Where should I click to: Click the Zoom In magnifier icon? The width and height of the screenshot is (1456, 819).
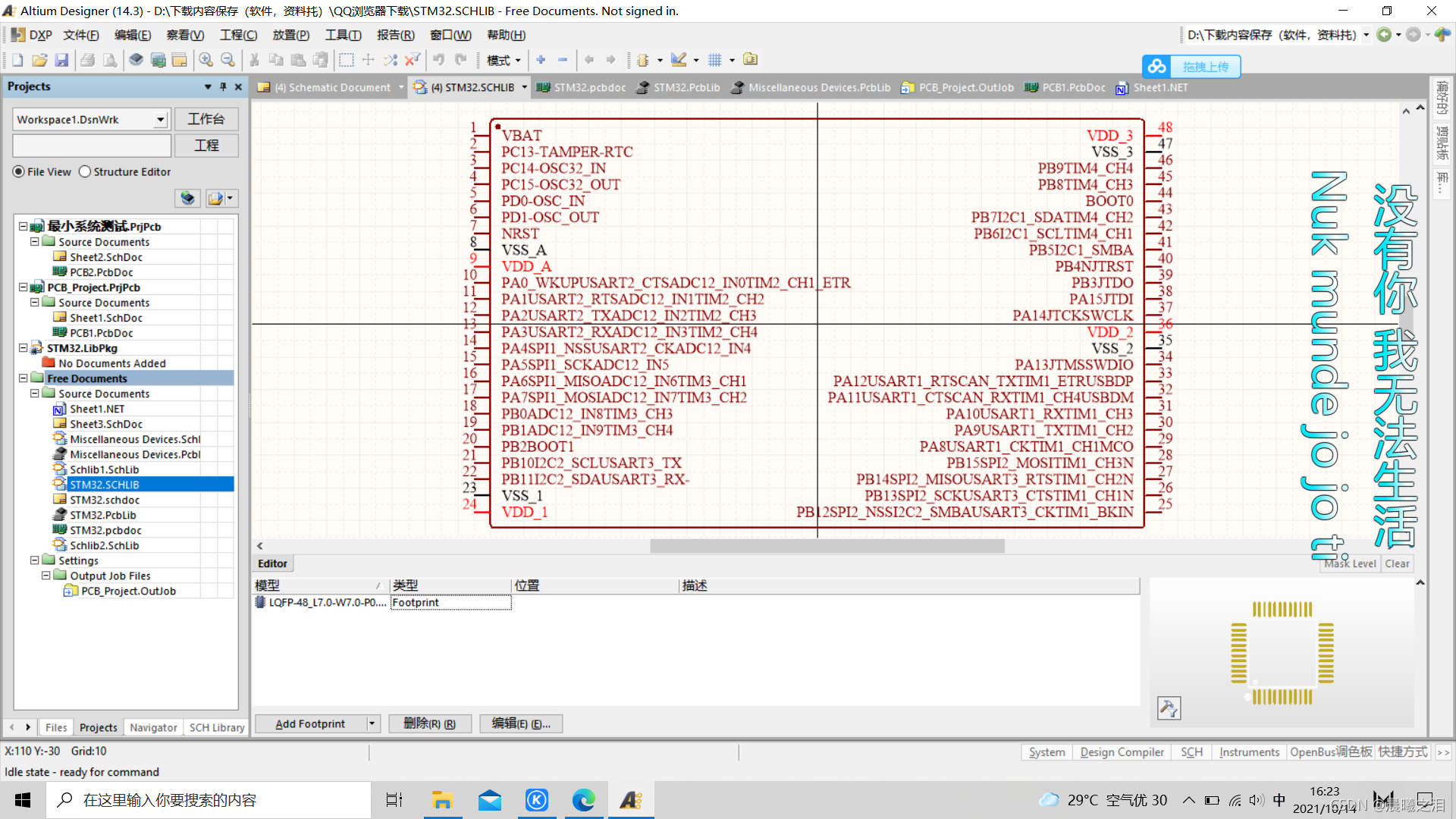click(206, 60)
